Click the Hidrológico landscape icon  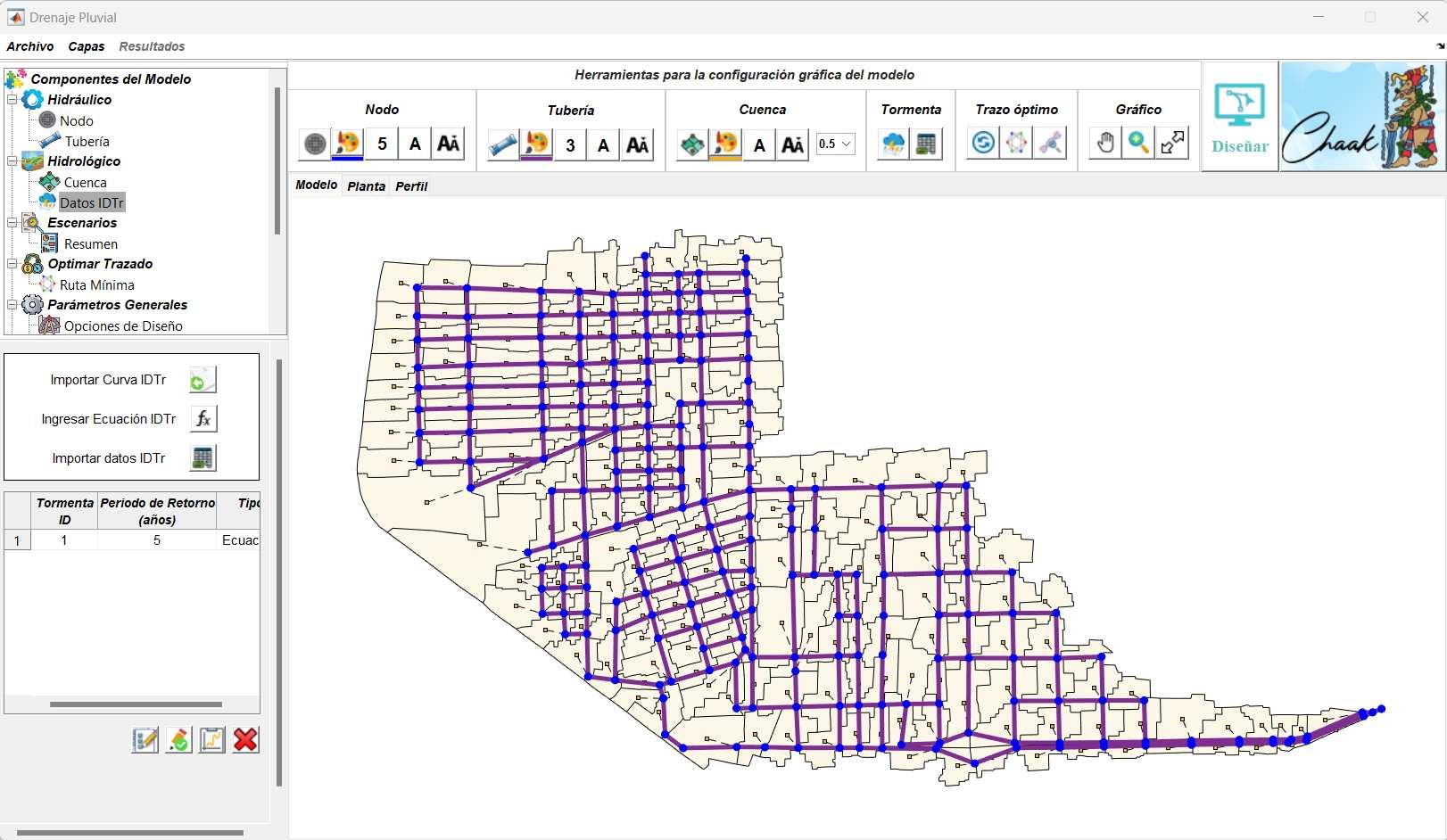32,161
